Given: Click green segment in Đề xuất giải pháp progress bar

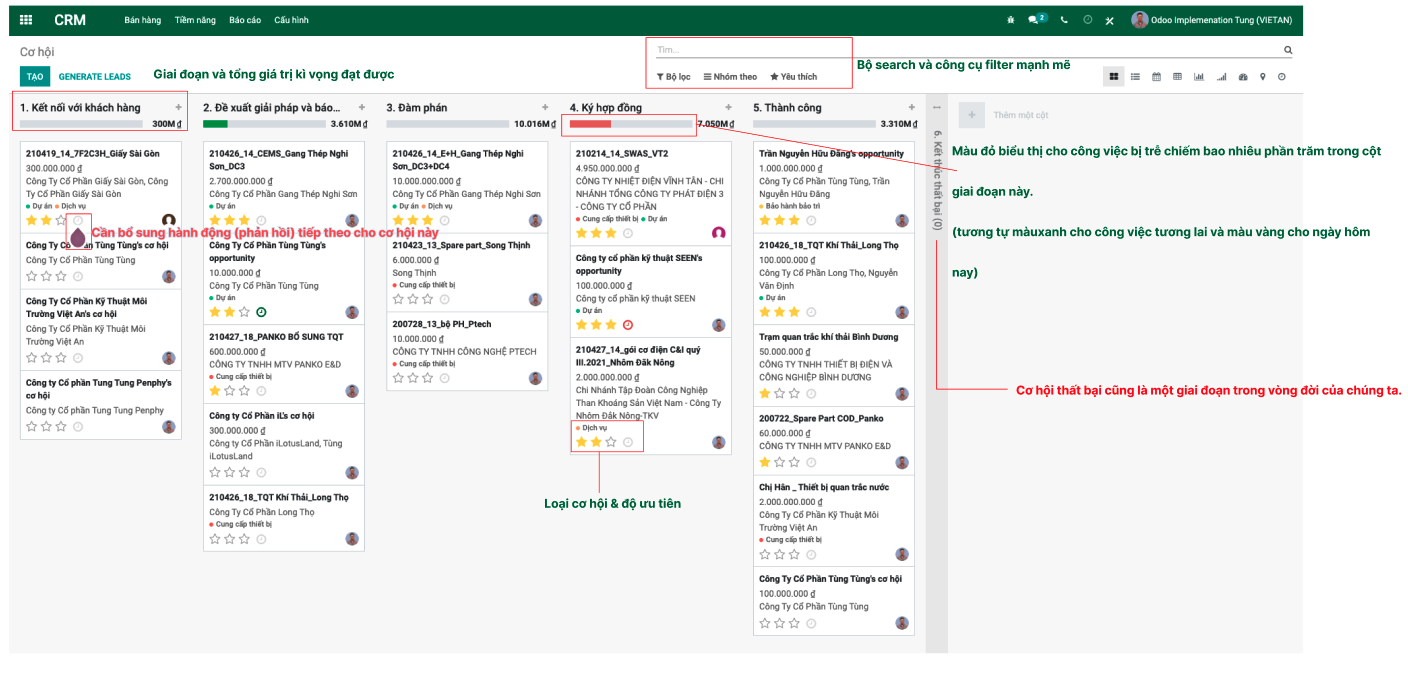Looking at the screenshot, I should (215, 124).
